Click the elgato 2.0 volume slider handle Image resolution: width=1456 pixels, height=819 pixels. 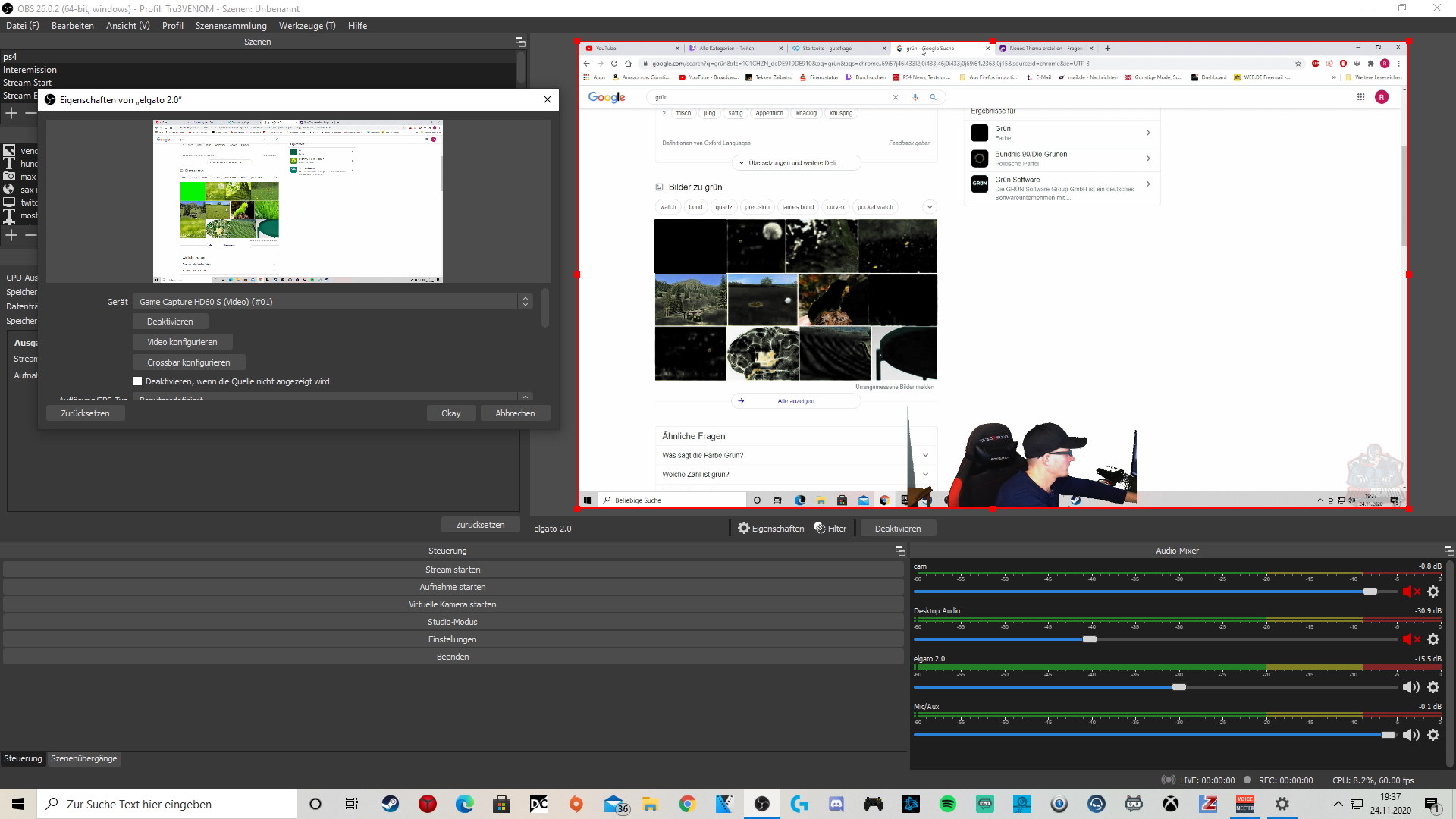tap(1179, 687)
